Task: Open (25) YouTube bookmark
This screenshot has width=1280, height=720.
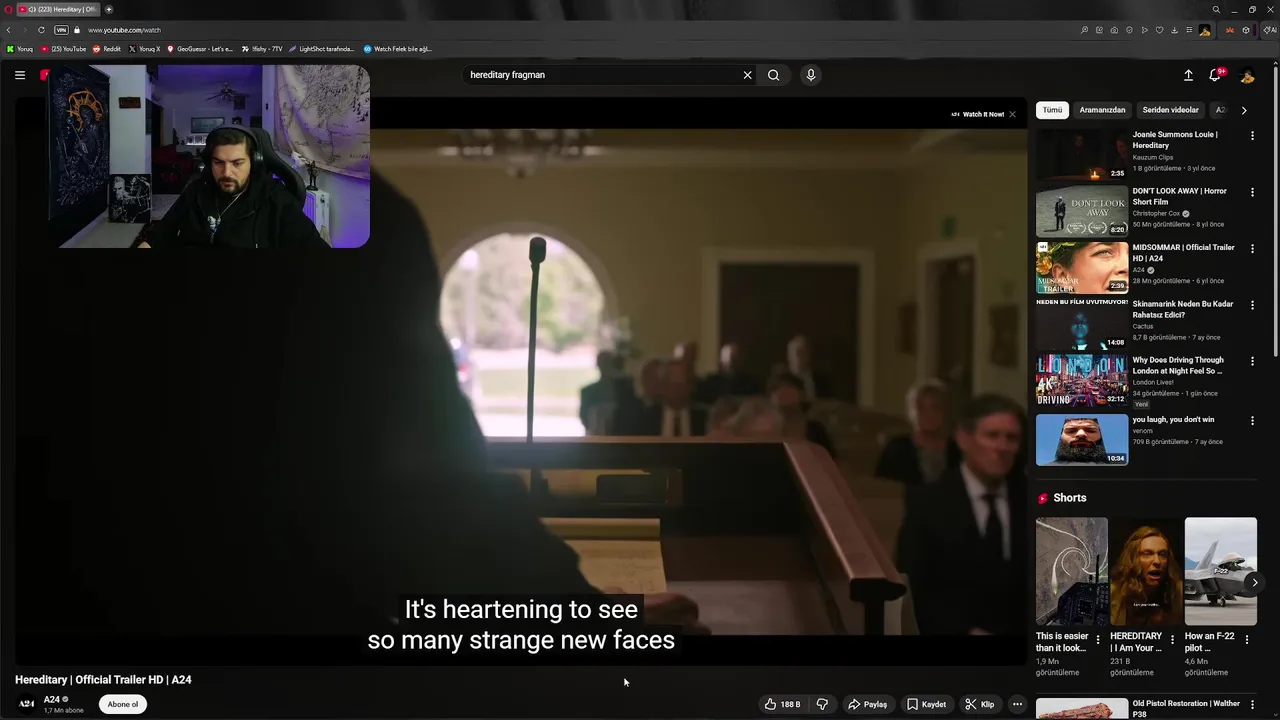Action: (x=63, y=49)
